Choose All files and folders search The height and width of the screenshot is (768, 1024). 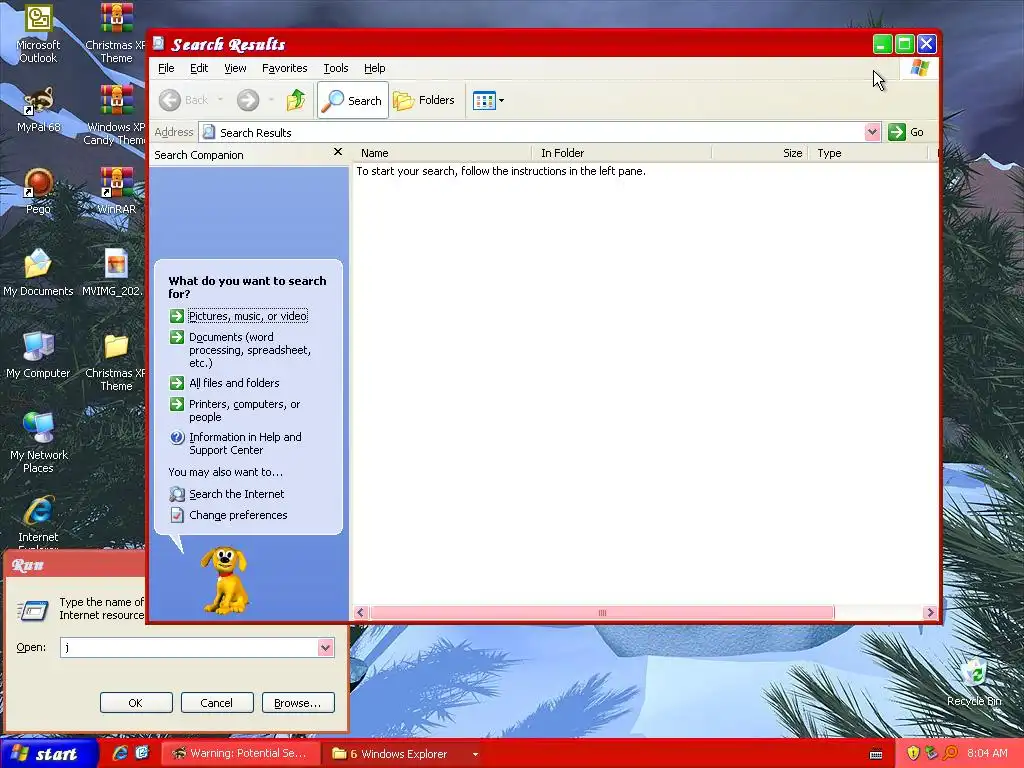234,383
